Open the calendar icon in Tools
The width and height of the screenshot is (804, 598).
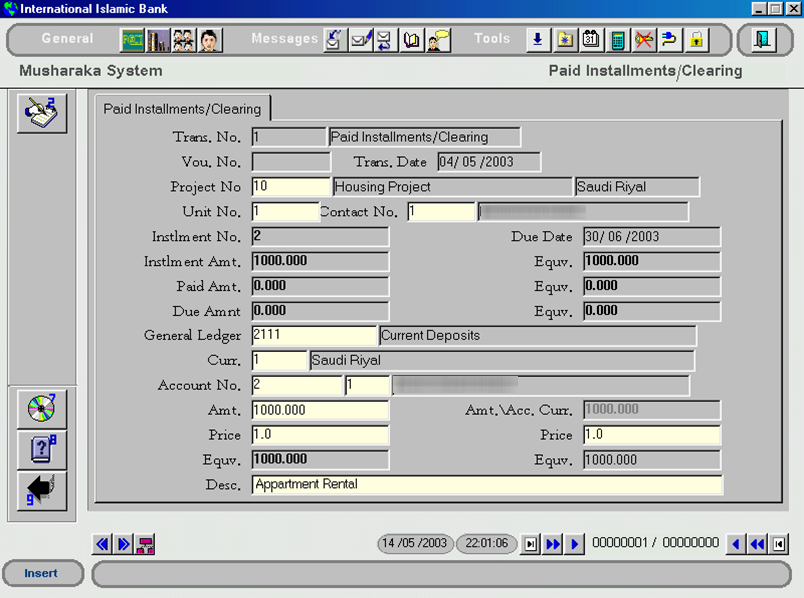(x=591, y=40)
